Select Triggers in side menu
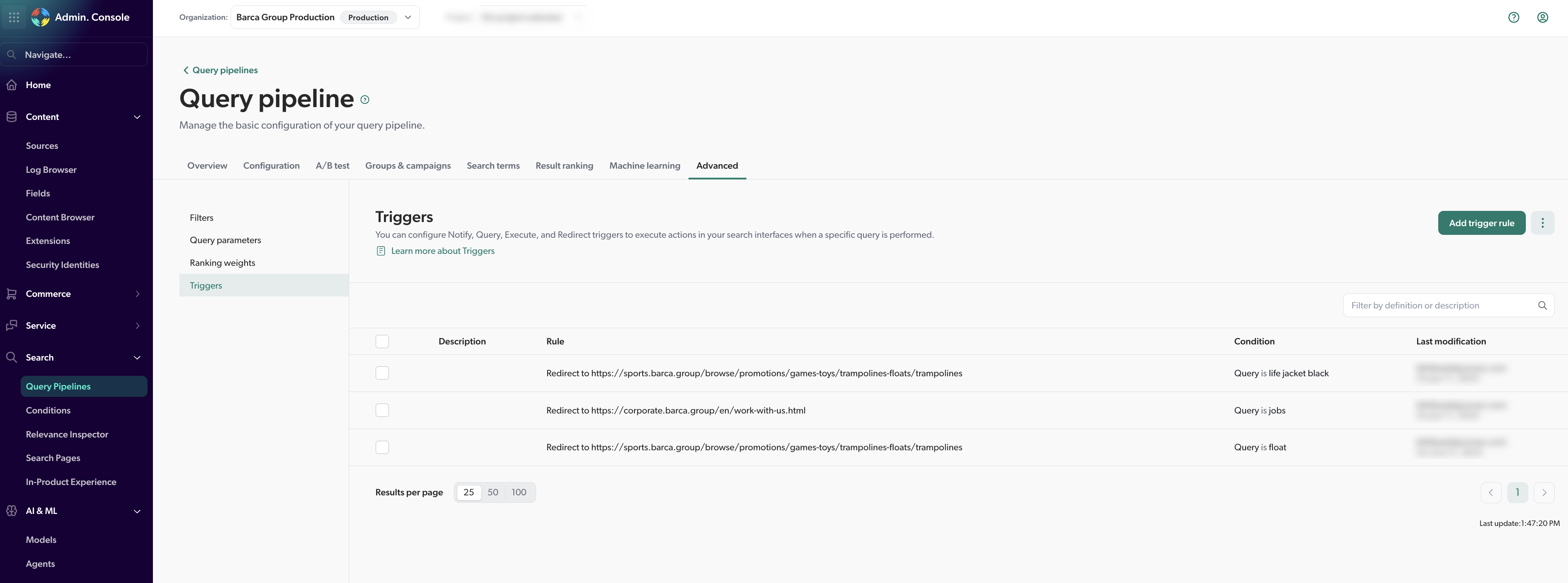Screen dimensions: 1568x583 [264, 285]
